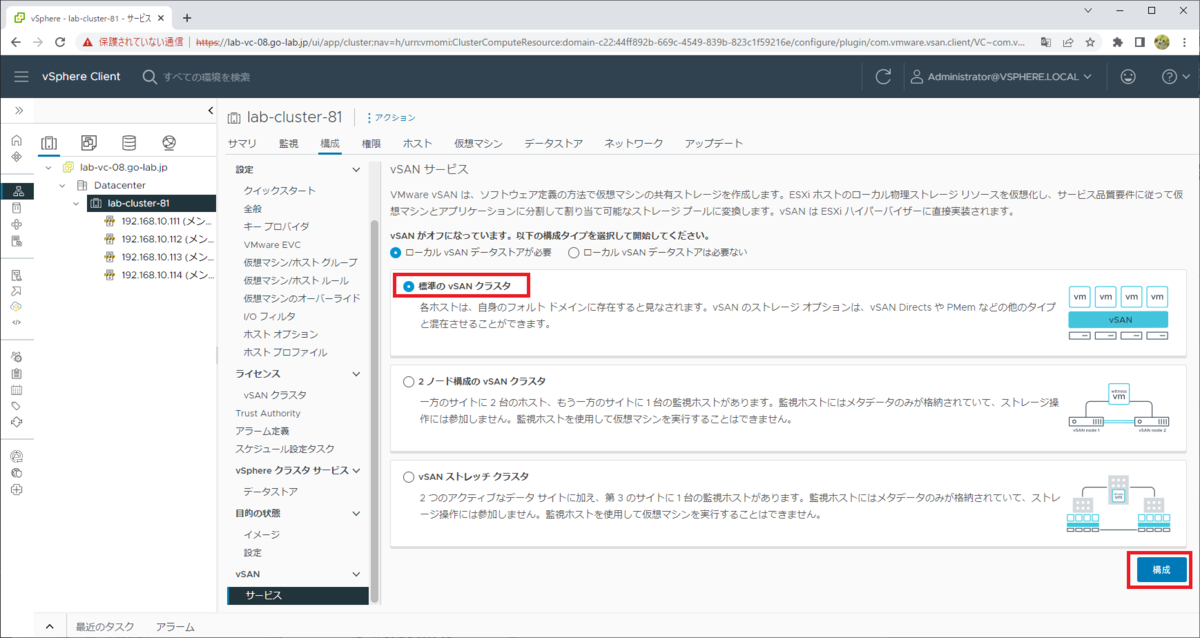
Task: Open Trust Authority settings
Action: coord(268,413)
